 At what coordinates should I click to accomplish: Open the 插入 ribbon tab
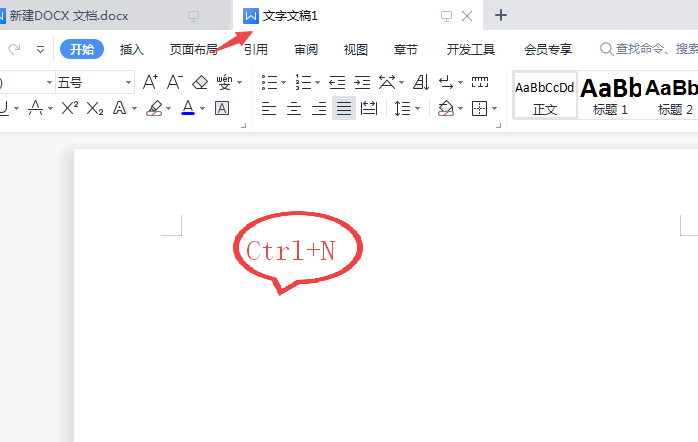[131, 49]
